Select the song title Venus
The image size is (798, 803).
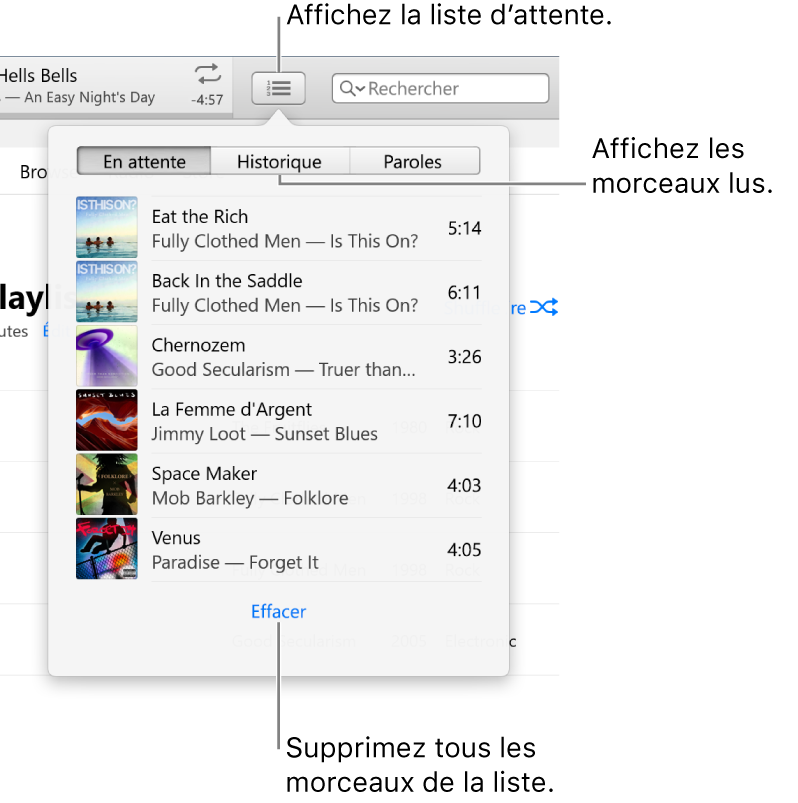tap(176, 538)
